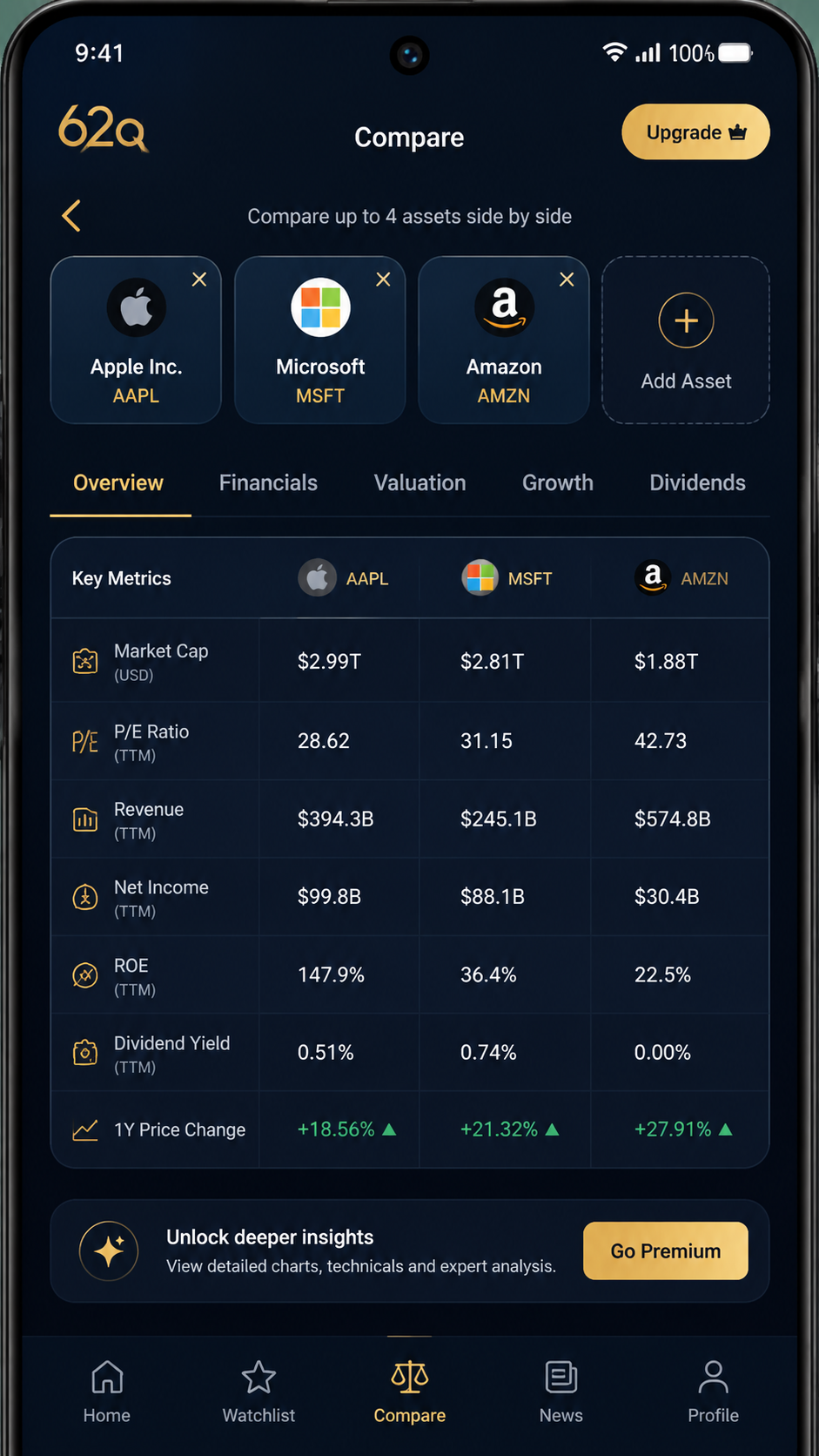Add a new asset with plus icon

[x=686, y=320]
